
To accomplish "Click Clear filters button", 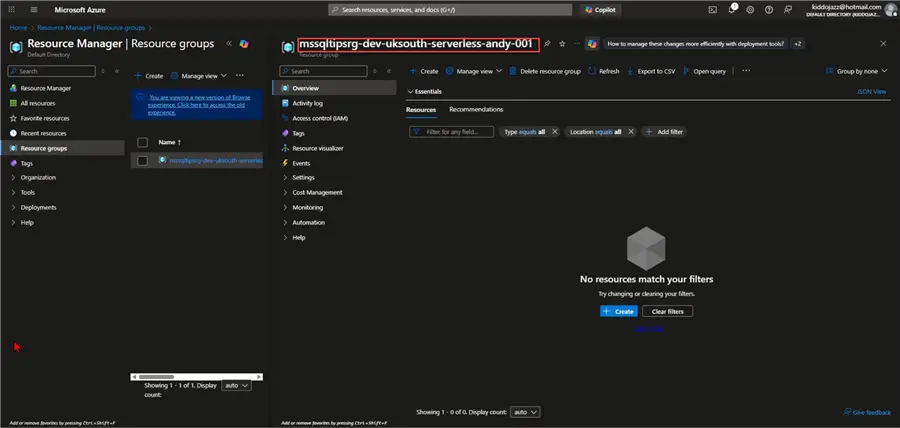I will point(668,312).
